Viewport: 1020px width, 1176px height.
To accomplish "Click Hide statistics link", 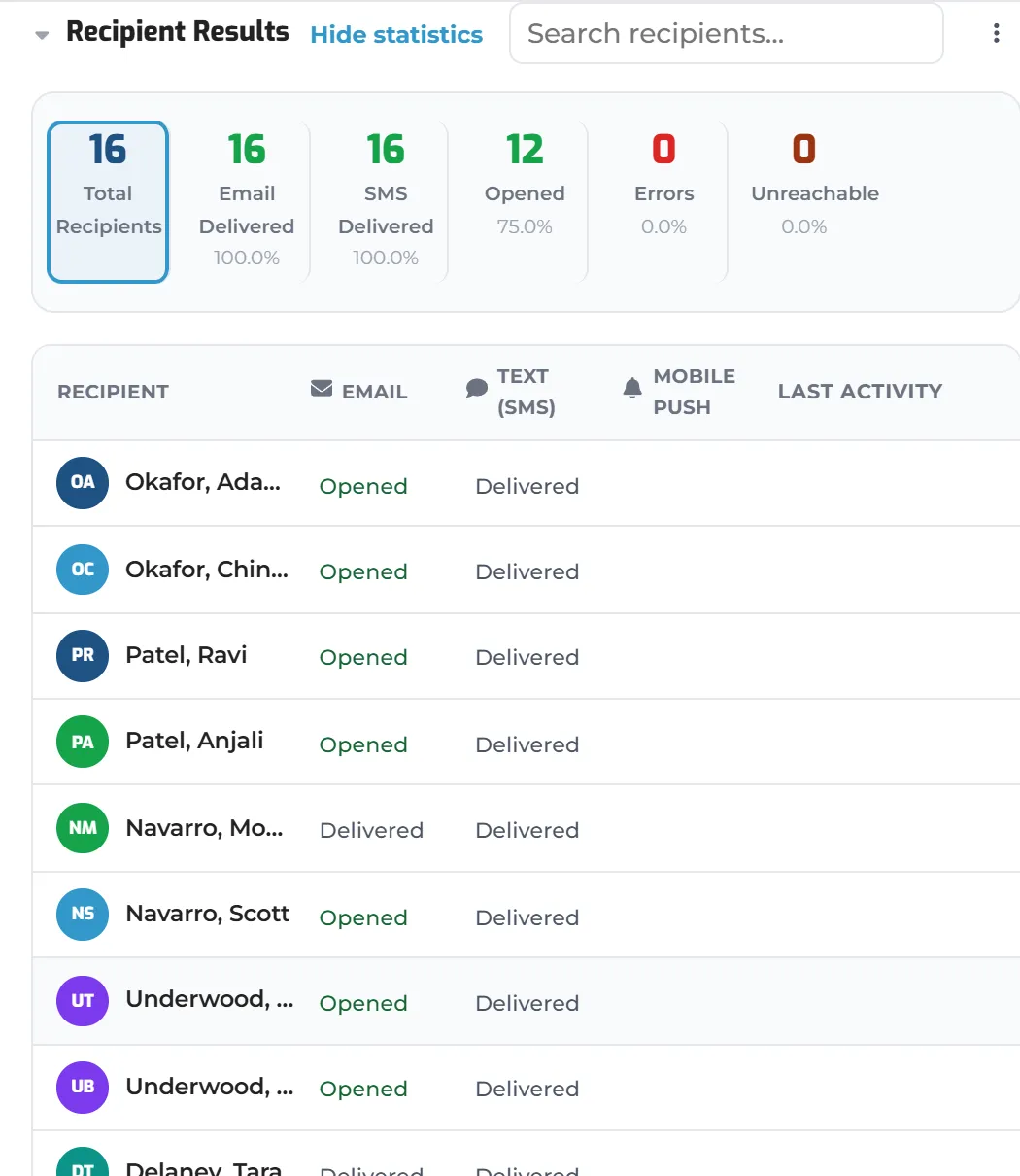I will 396,34.
